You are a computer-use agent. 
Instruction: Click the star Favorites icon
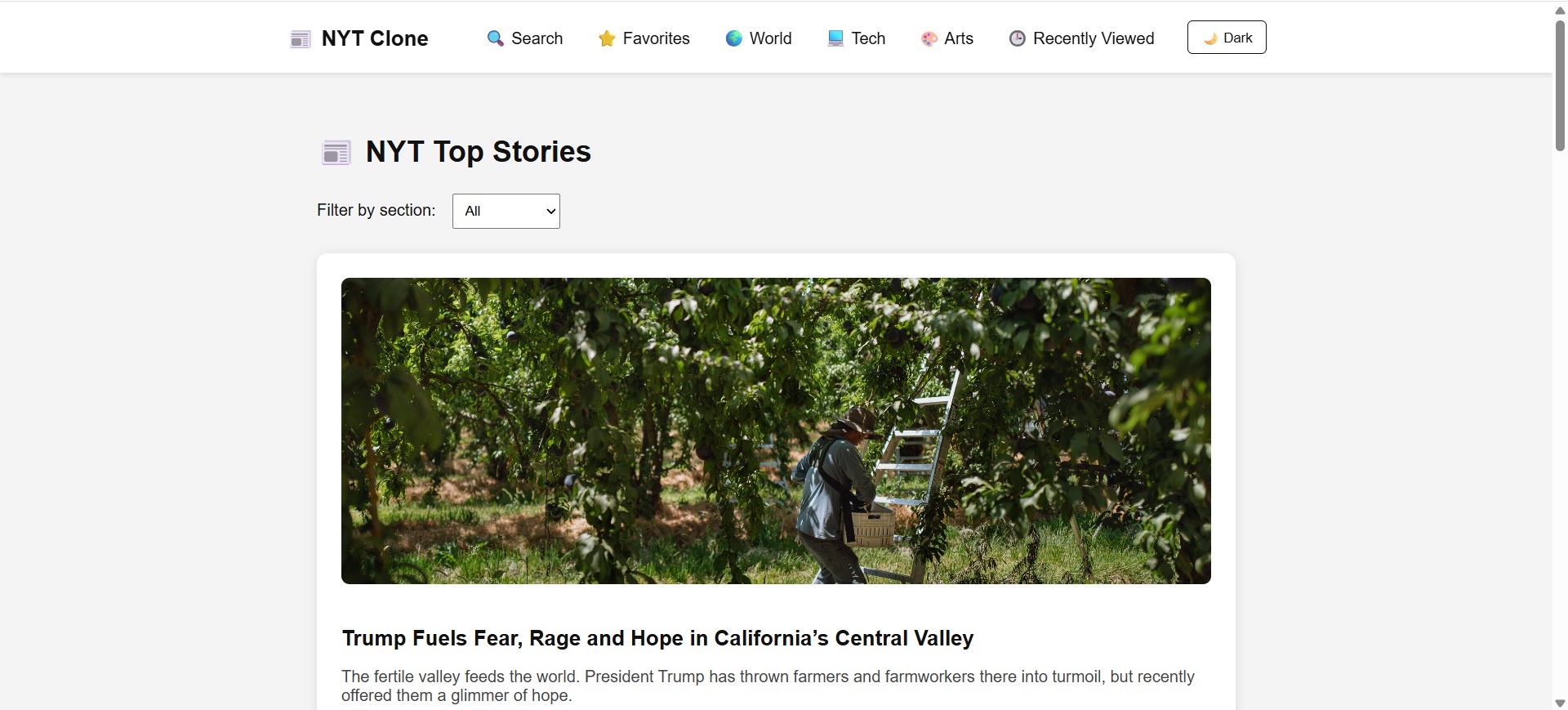click(x=607, y=38)
